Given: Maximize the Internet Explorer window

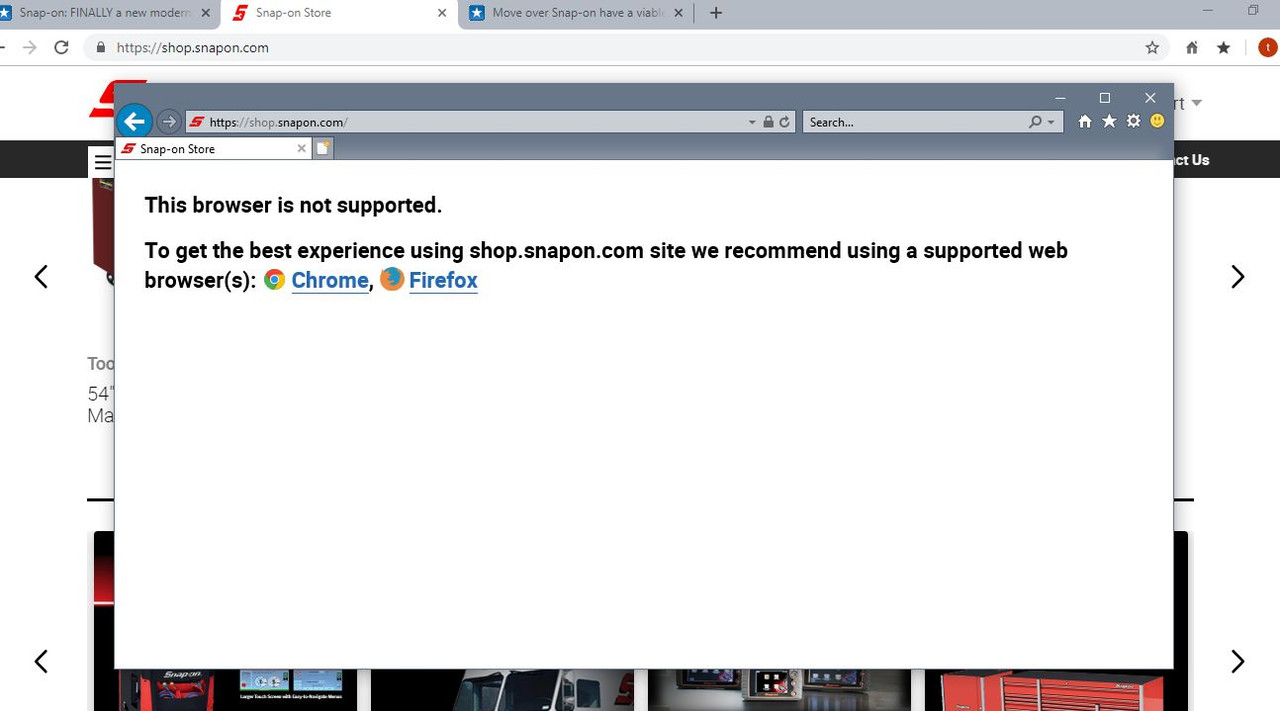Looking at the screenshot, I should tap(1105, 98).
